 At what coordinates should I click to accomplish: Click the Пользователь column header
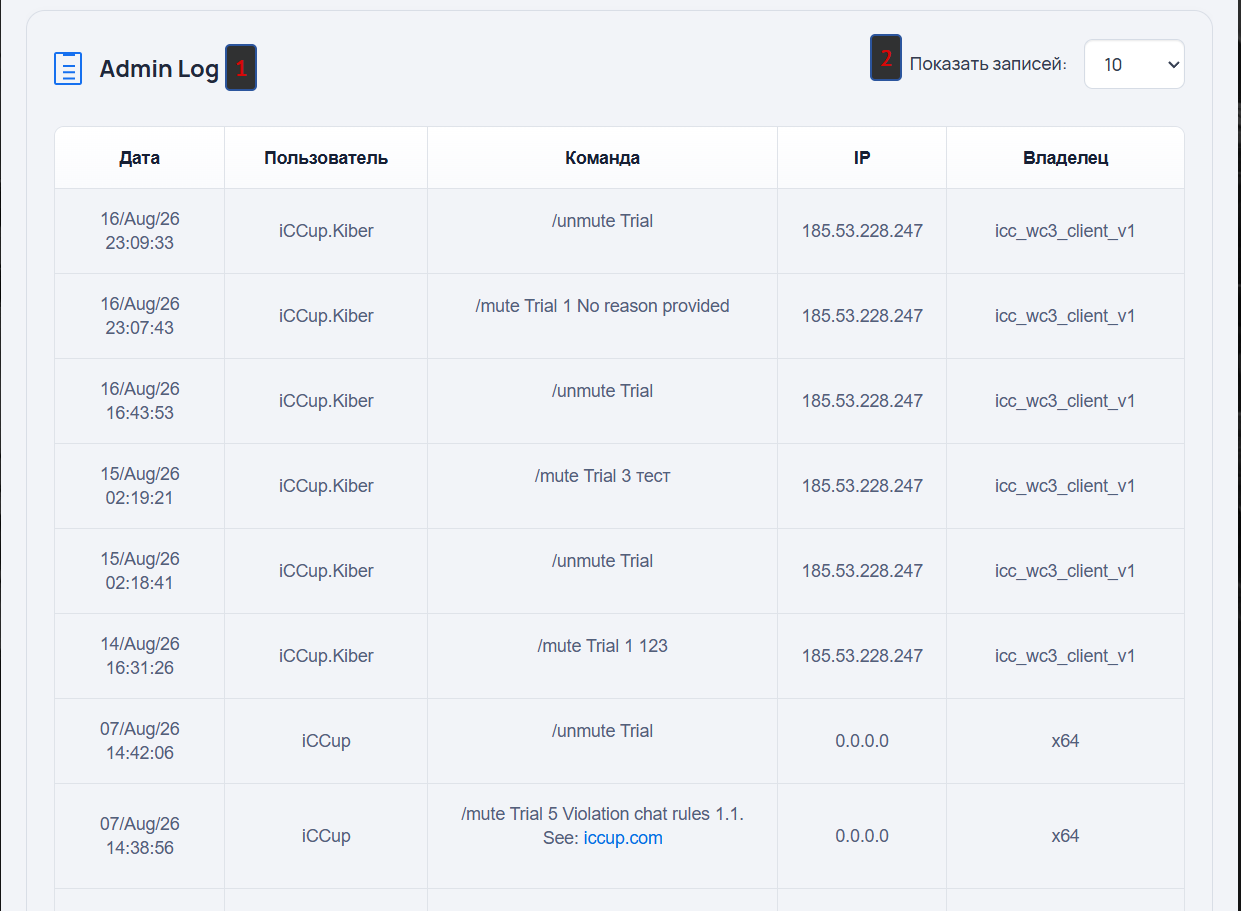326,158
